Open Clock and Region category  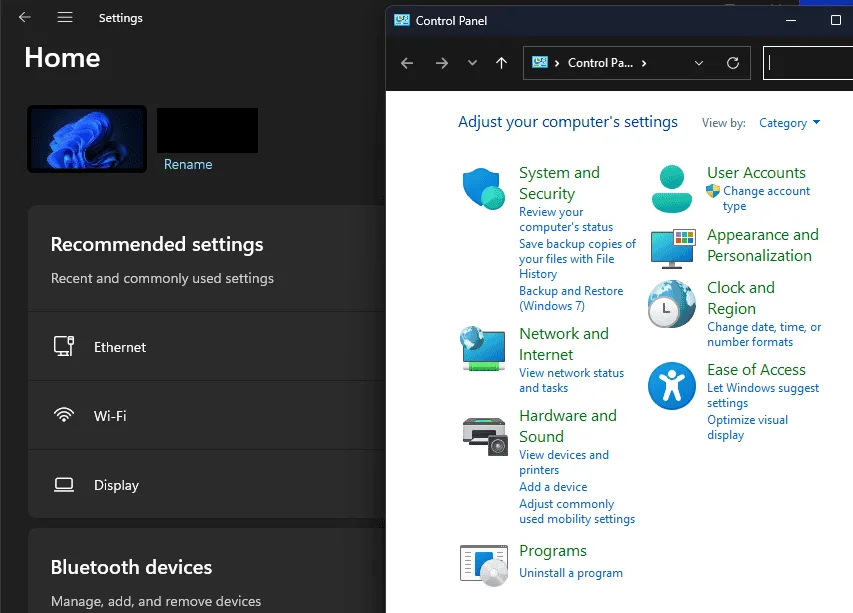tap(740, 298)
